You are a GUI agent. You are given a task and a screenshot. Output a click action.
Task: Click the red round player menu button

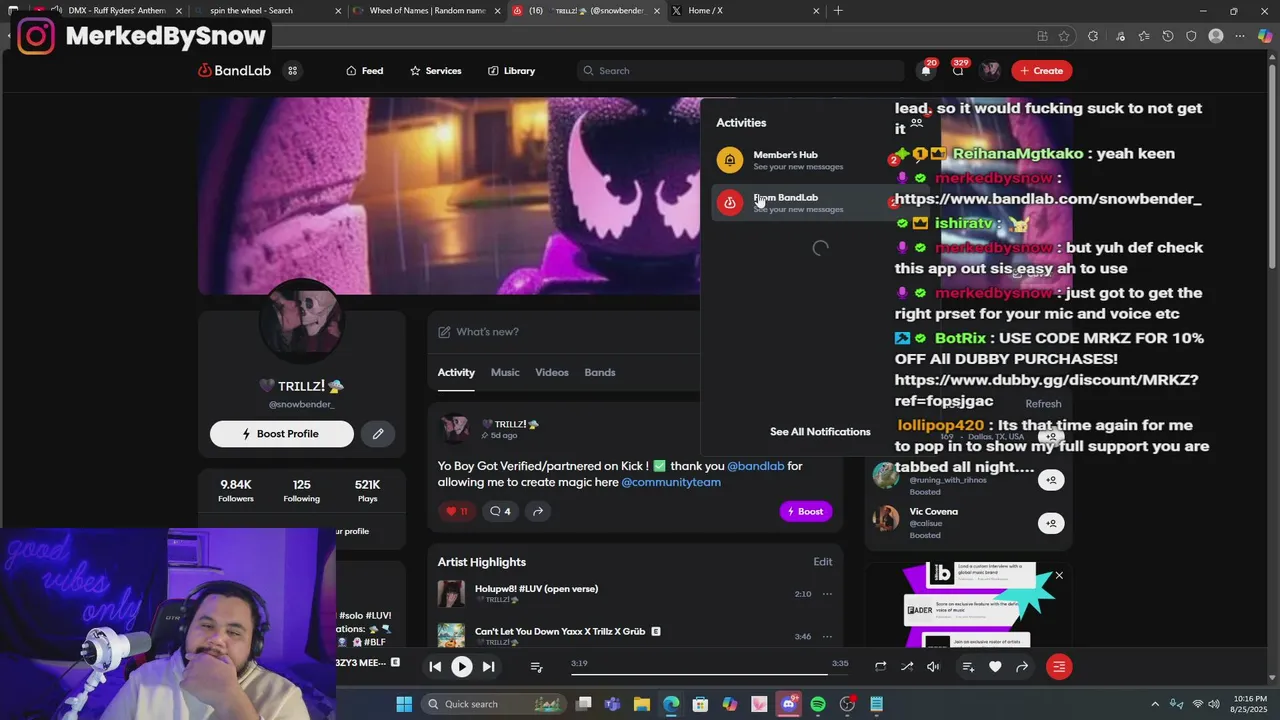[x=1059, y=667]
